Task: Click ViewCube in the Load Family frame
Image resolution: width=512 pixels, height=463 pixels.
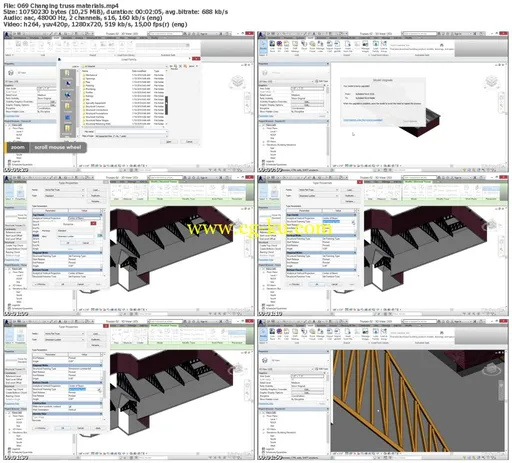Action: click(x=237, y=81)
